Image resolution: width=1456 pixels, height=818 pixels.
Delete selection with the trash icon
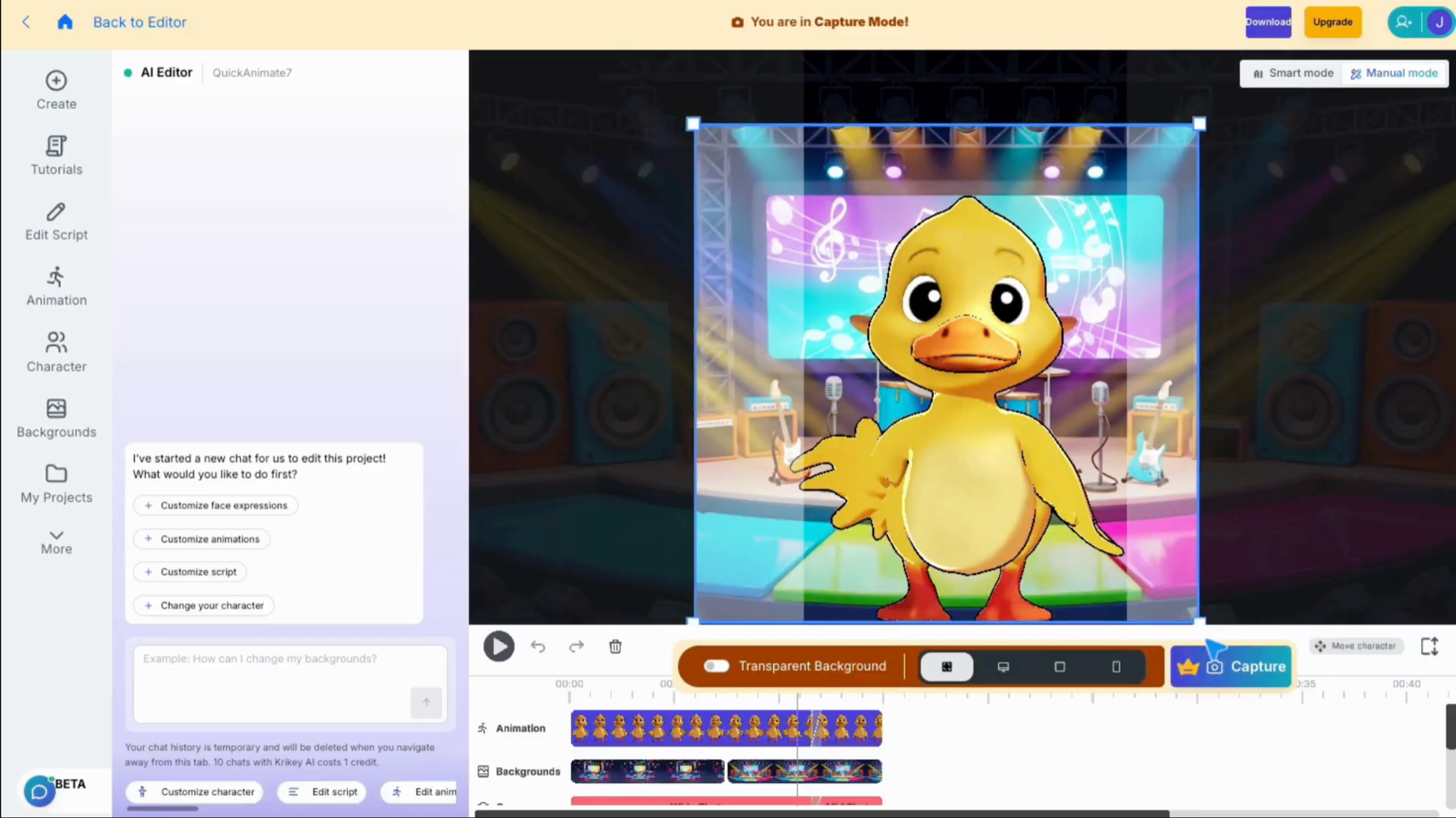pyautogui.click(x=615, y=646)
